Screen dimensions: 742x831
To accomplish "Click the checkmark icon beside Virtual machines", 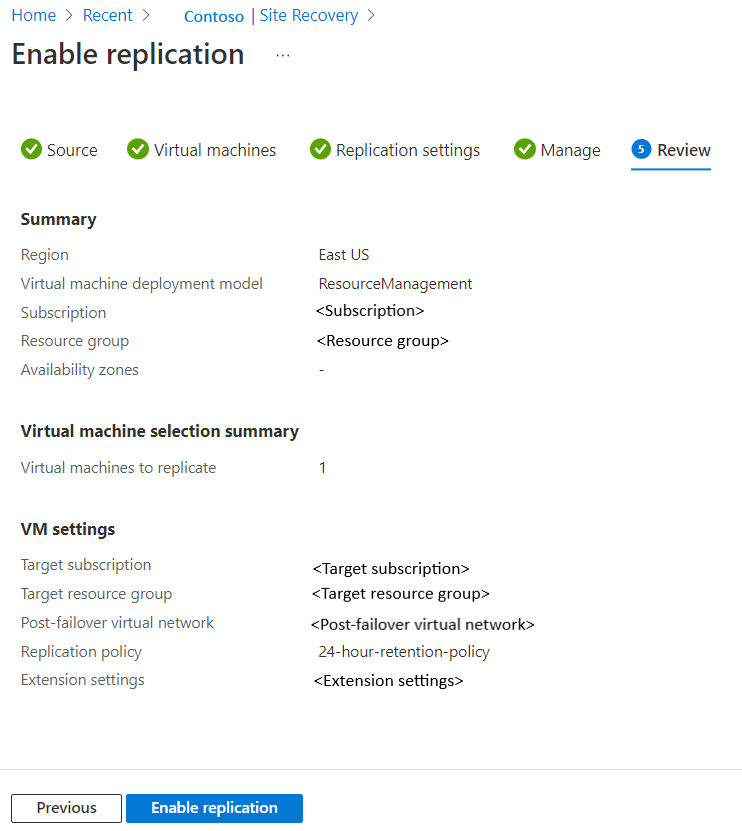I will click(137, 149).
